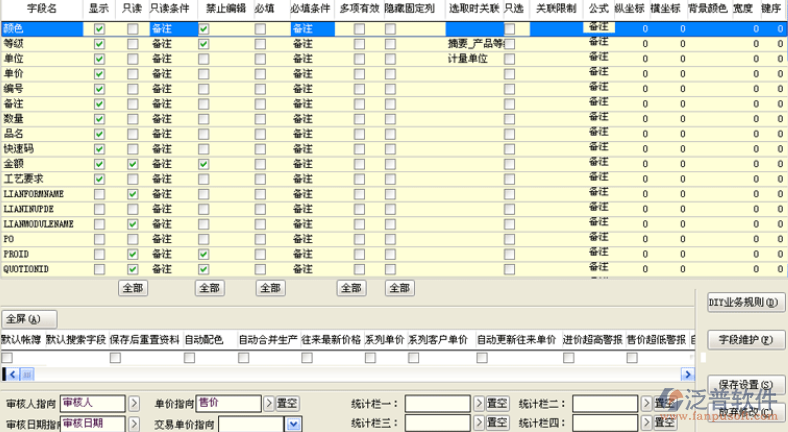
Task: Click the horizontal scrollbar left arrow
Action: coord(13,374)
